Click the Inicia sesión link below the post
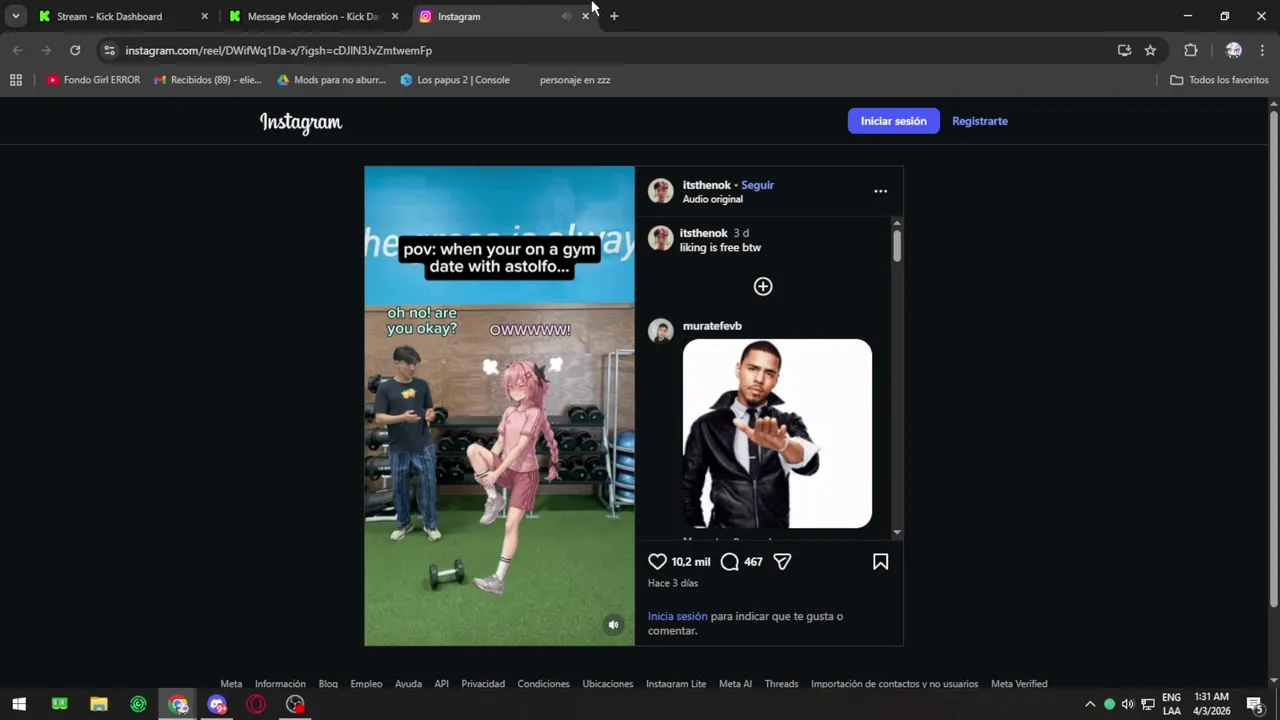Image resolution: width=1280 pixels, height=720 pixels. click(677, 617)
